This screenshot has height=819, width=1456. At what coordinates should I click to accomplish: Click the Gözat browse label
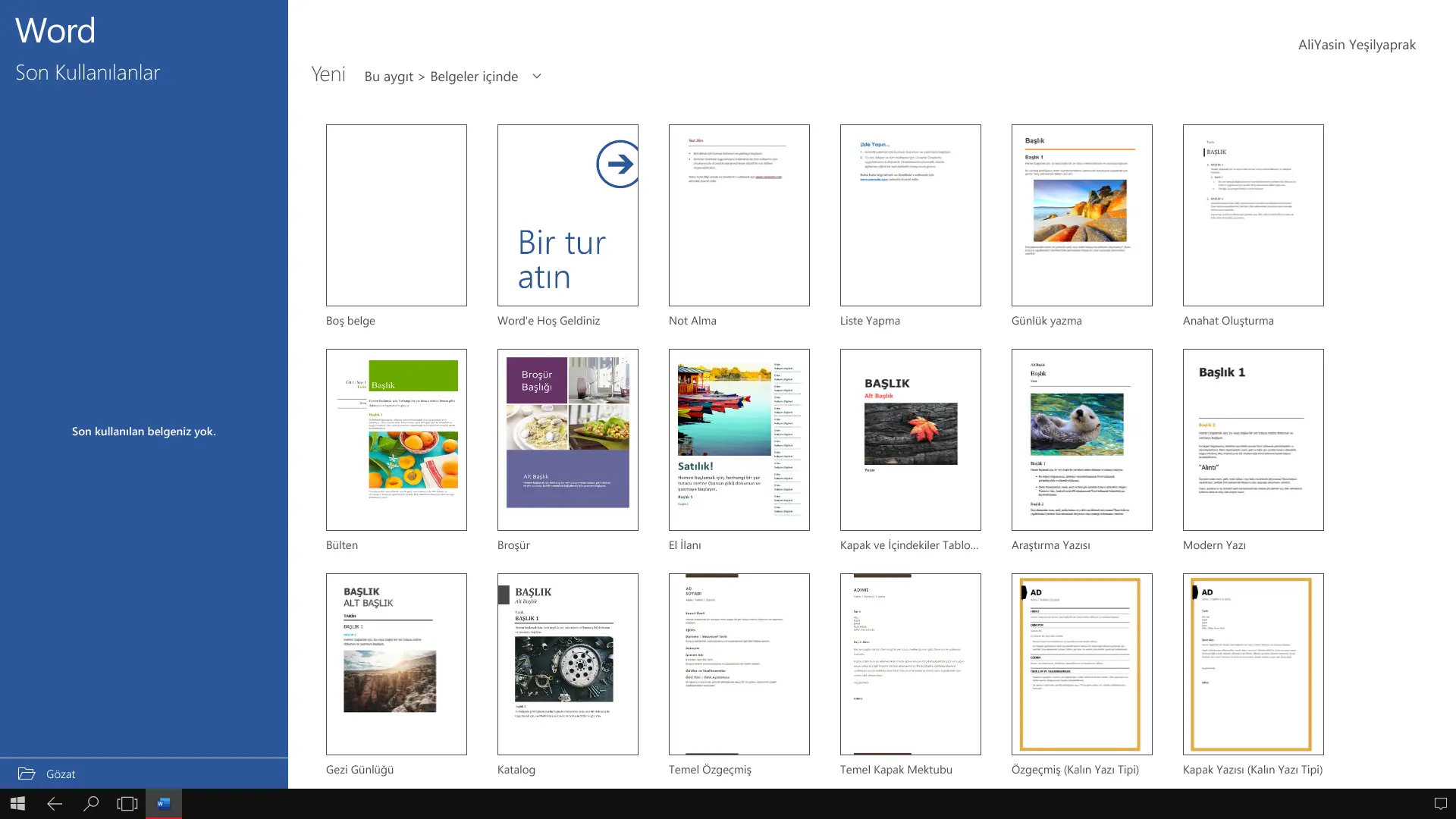click(x=61, y=774)
